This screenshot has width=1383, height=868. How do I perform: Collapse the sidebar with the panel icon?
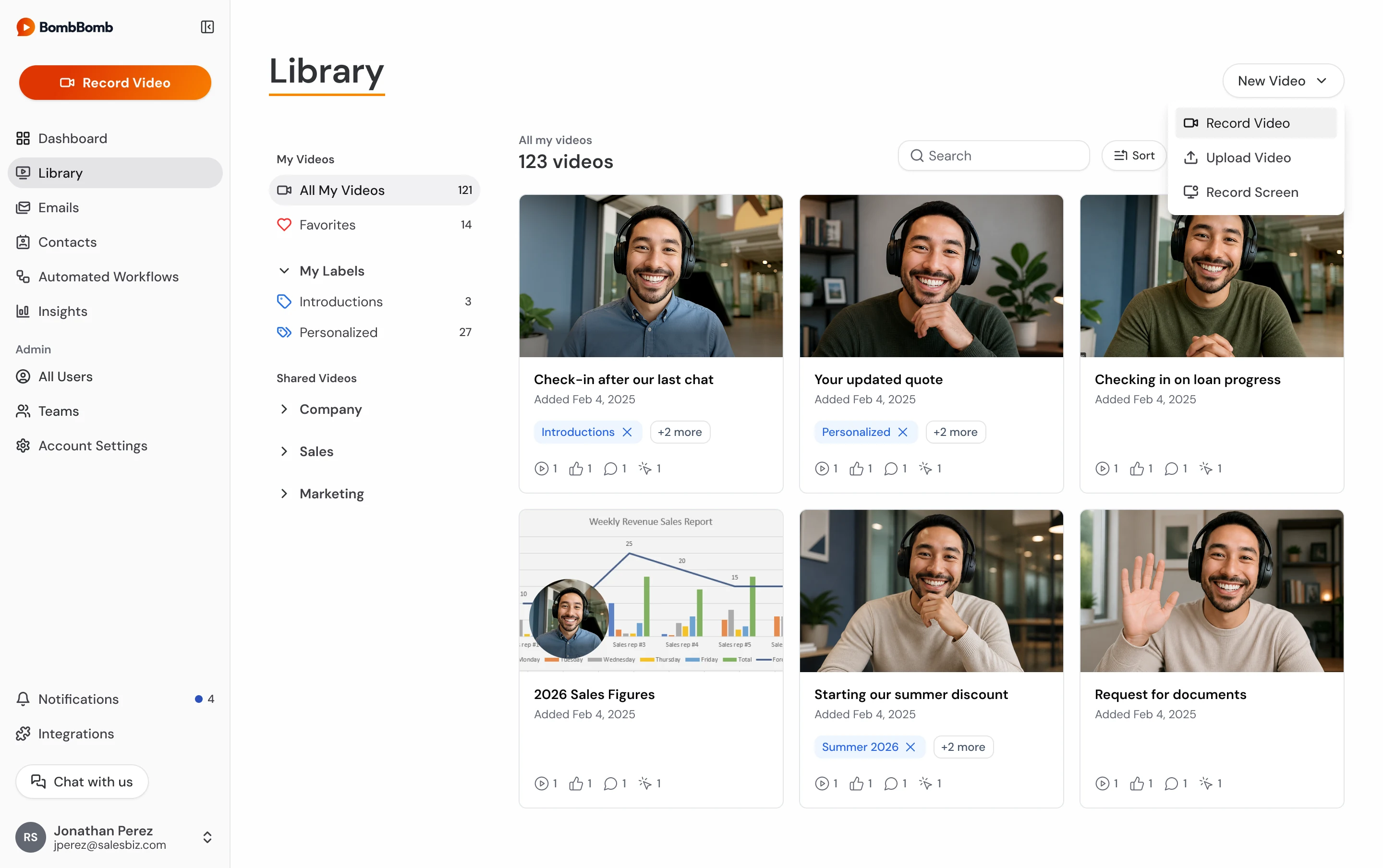[x=207, y=27]
